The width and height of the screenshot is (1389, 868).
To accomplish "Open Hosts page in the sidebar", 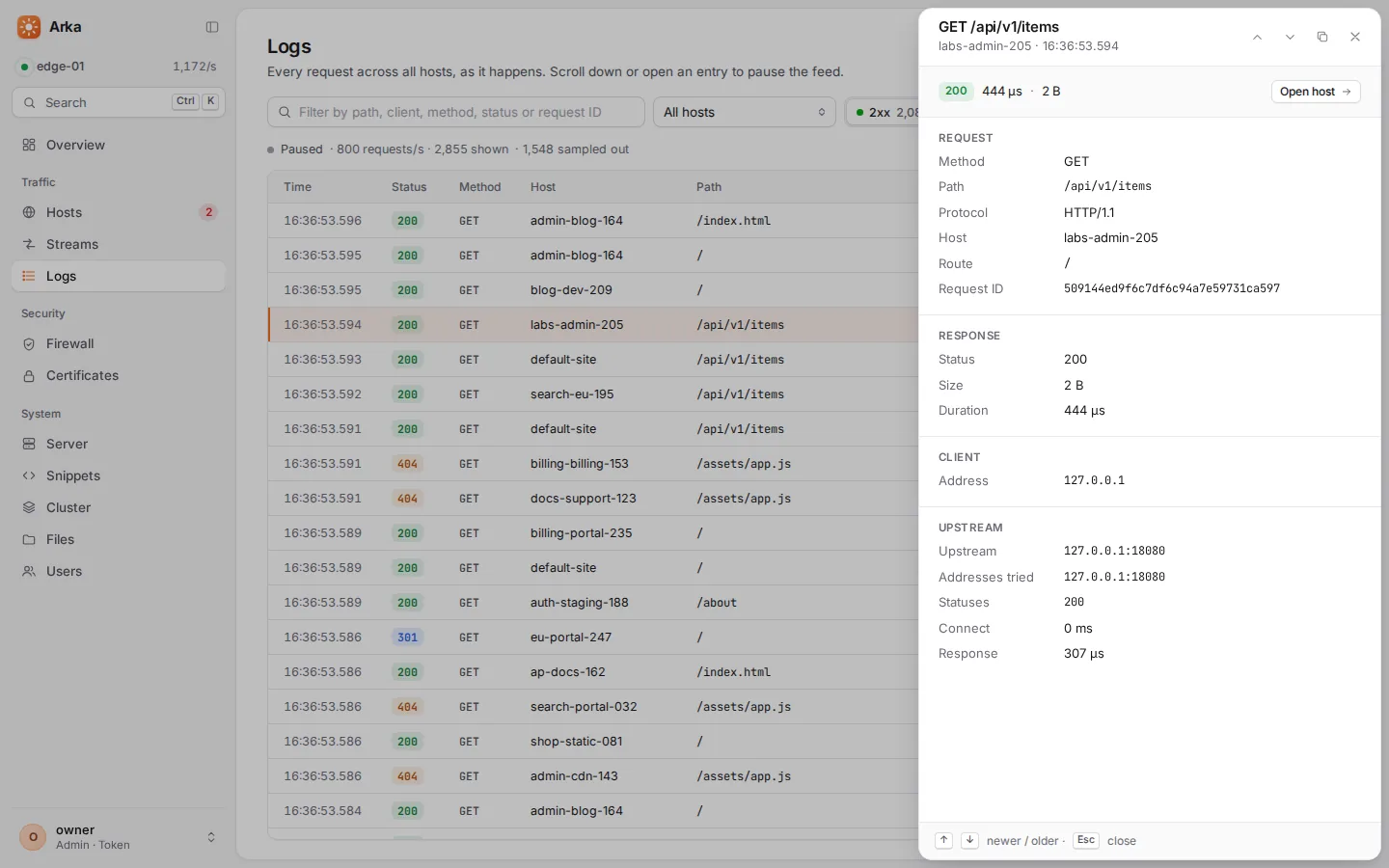I will coord(119,212).
